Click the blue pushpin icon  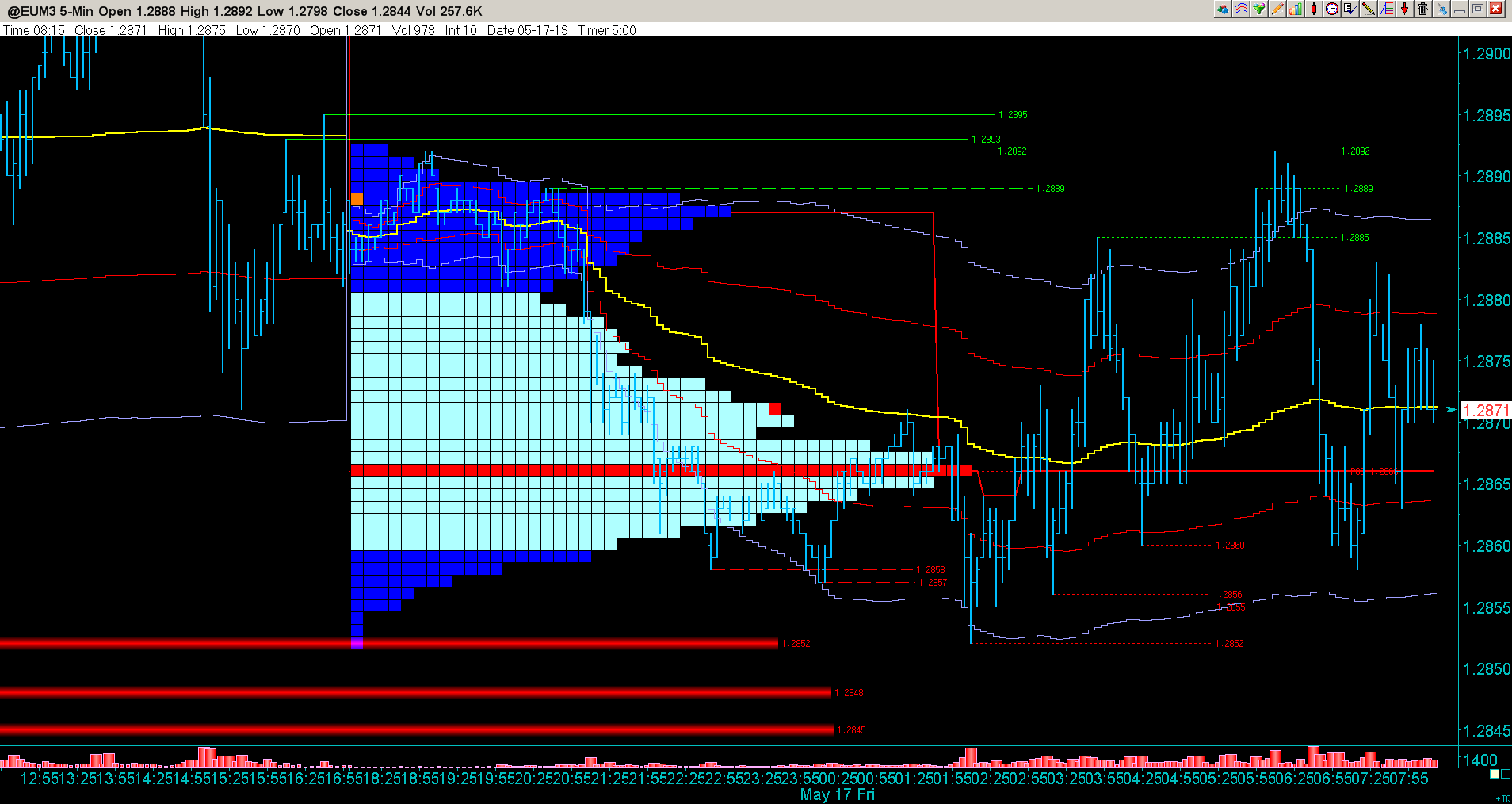click(1441, 9)
